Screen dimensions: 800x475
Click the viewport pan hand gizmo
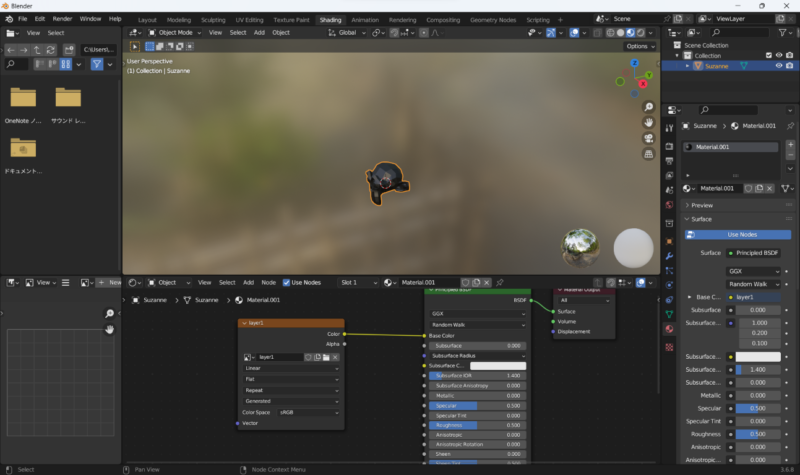[648, 122]
